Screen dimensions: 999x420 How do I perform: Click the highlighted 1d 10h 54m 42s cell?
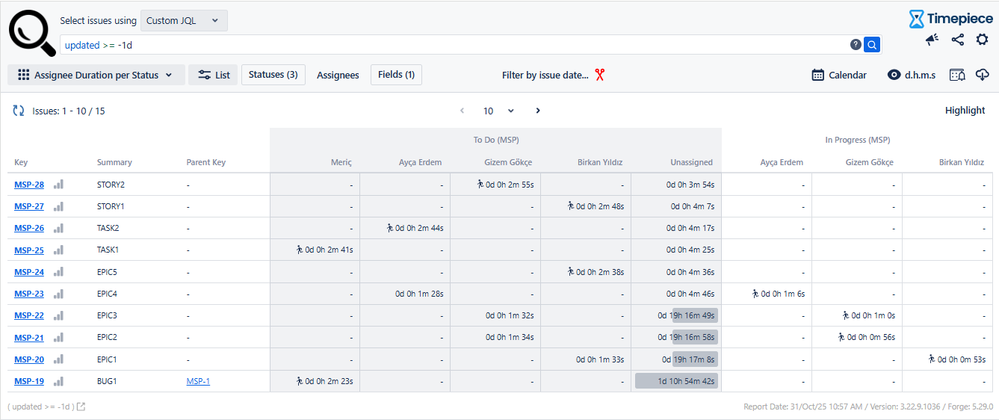pyautogui.click(x=677, y=381)
